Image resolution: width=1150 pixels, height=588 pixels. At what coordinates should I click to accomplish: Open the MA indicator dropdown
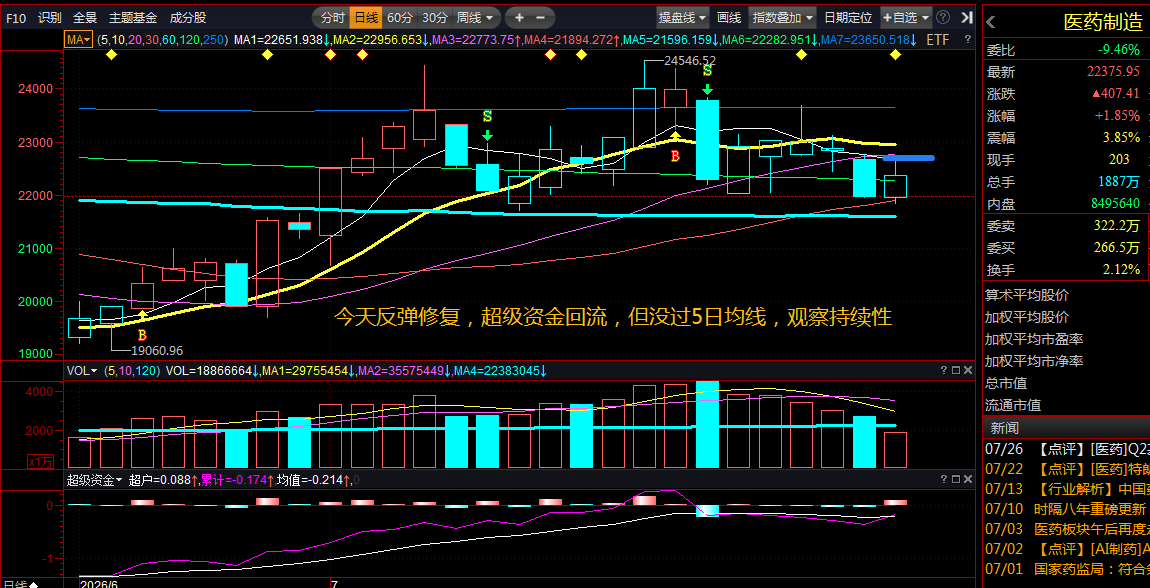coord(78,40)
